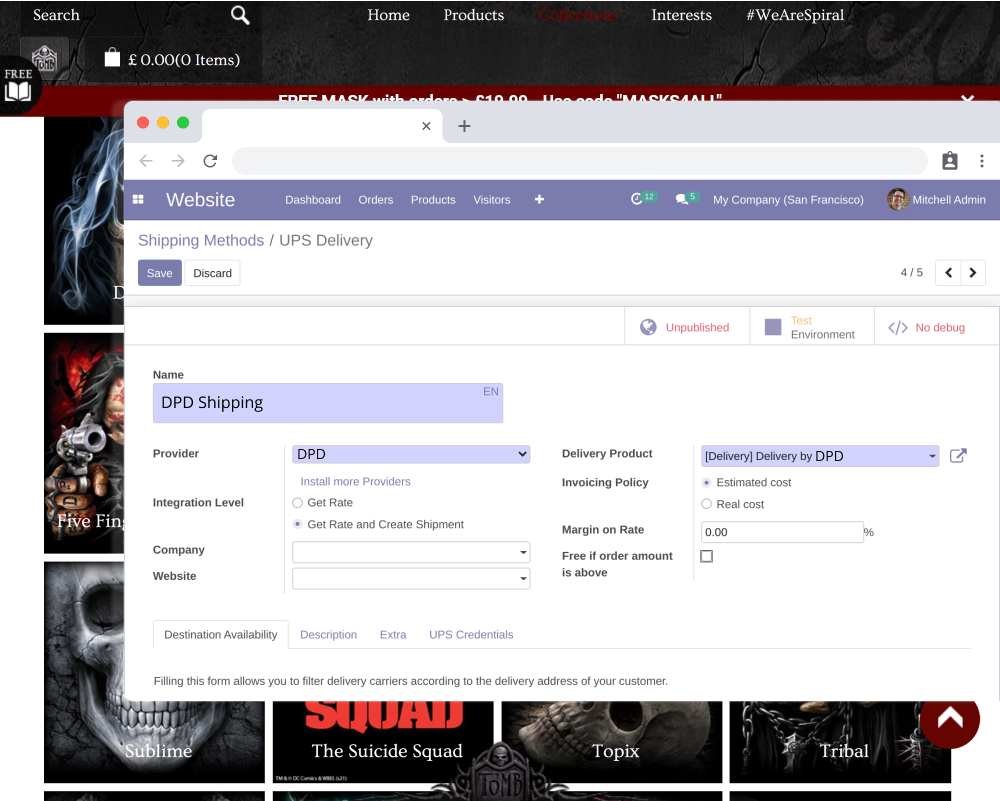Close the current browser tab
Viewport: 1000px width, 801px height.
(x=426, y=126)
